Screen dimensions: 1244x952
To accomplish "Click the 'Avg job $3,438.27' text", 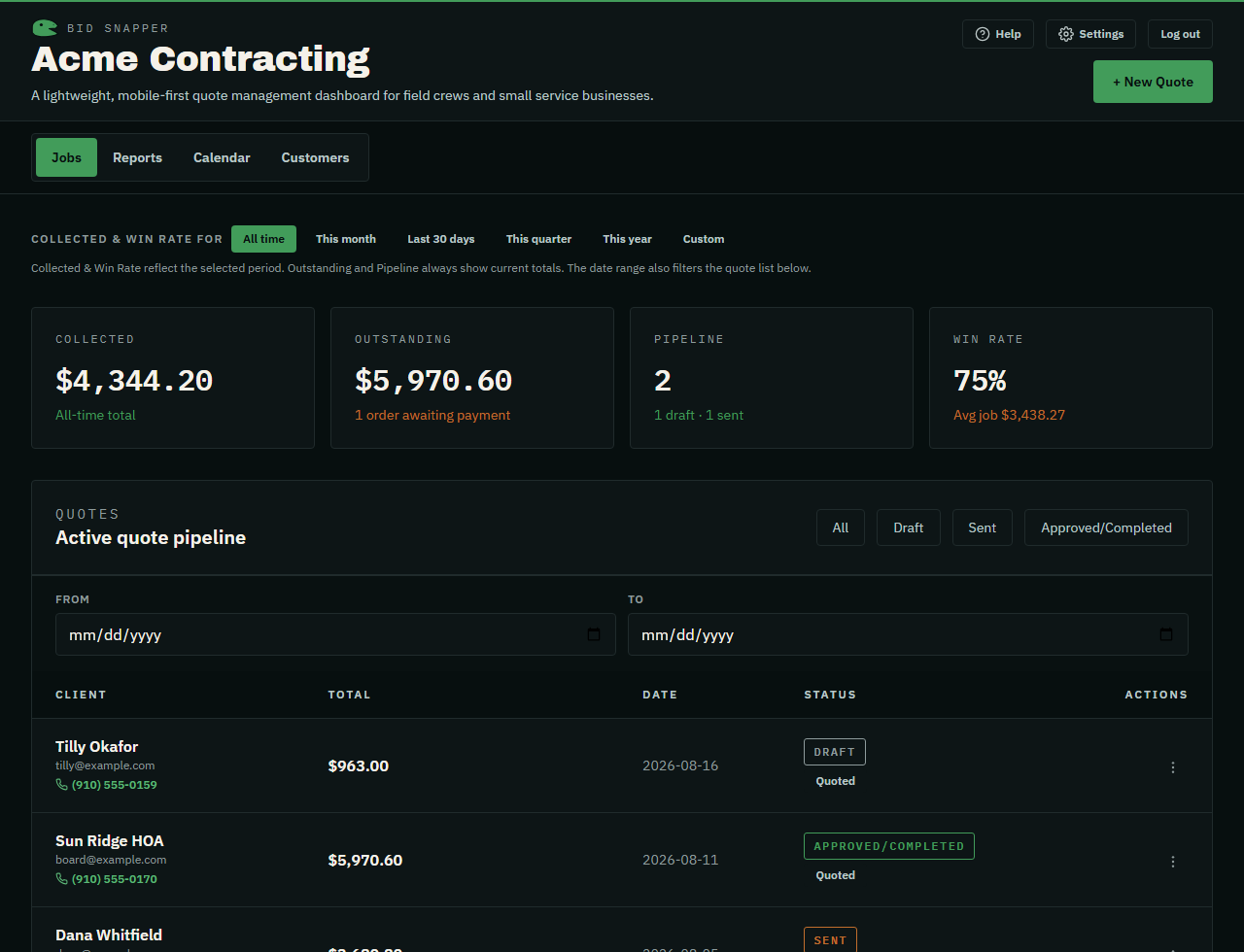I will (1010, 415).
